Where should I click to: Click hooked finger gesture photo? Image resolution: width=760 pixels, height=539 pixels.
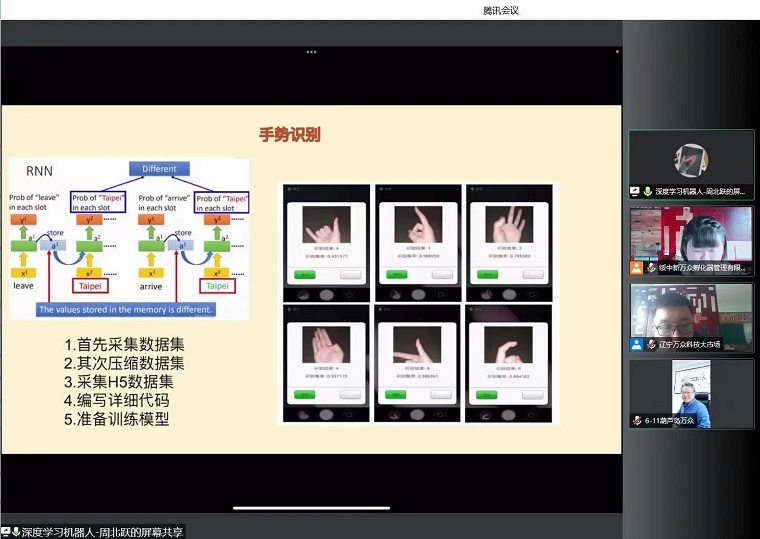[x=508, y=345]
